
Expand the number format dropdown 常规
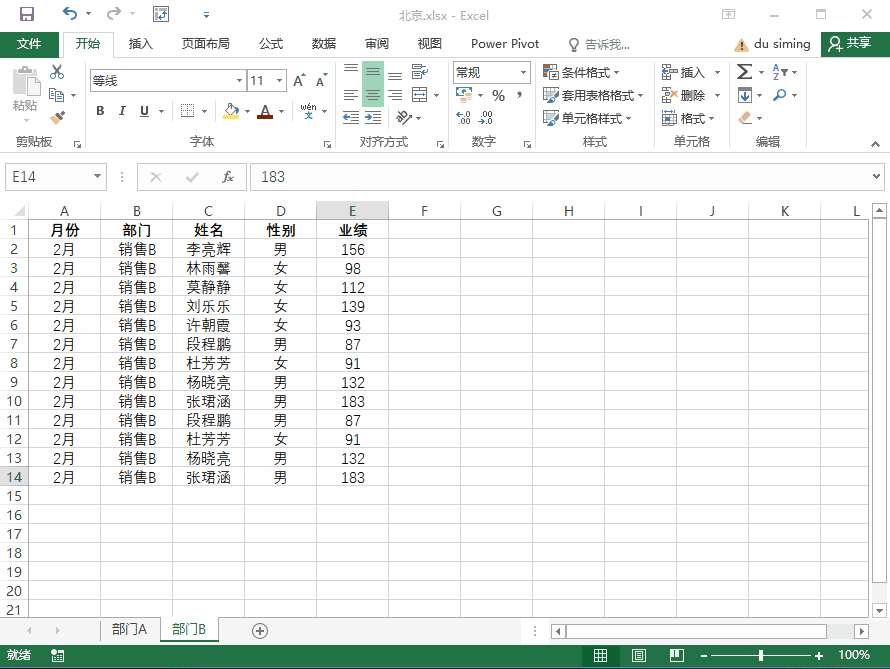tap(523, 72)
